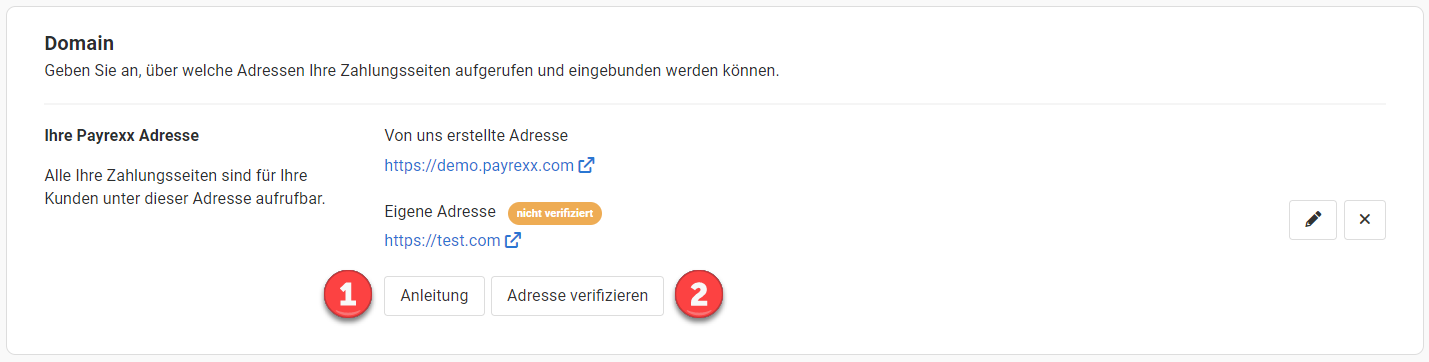Click the 'Eigene Adresse' label

point(440,212)
